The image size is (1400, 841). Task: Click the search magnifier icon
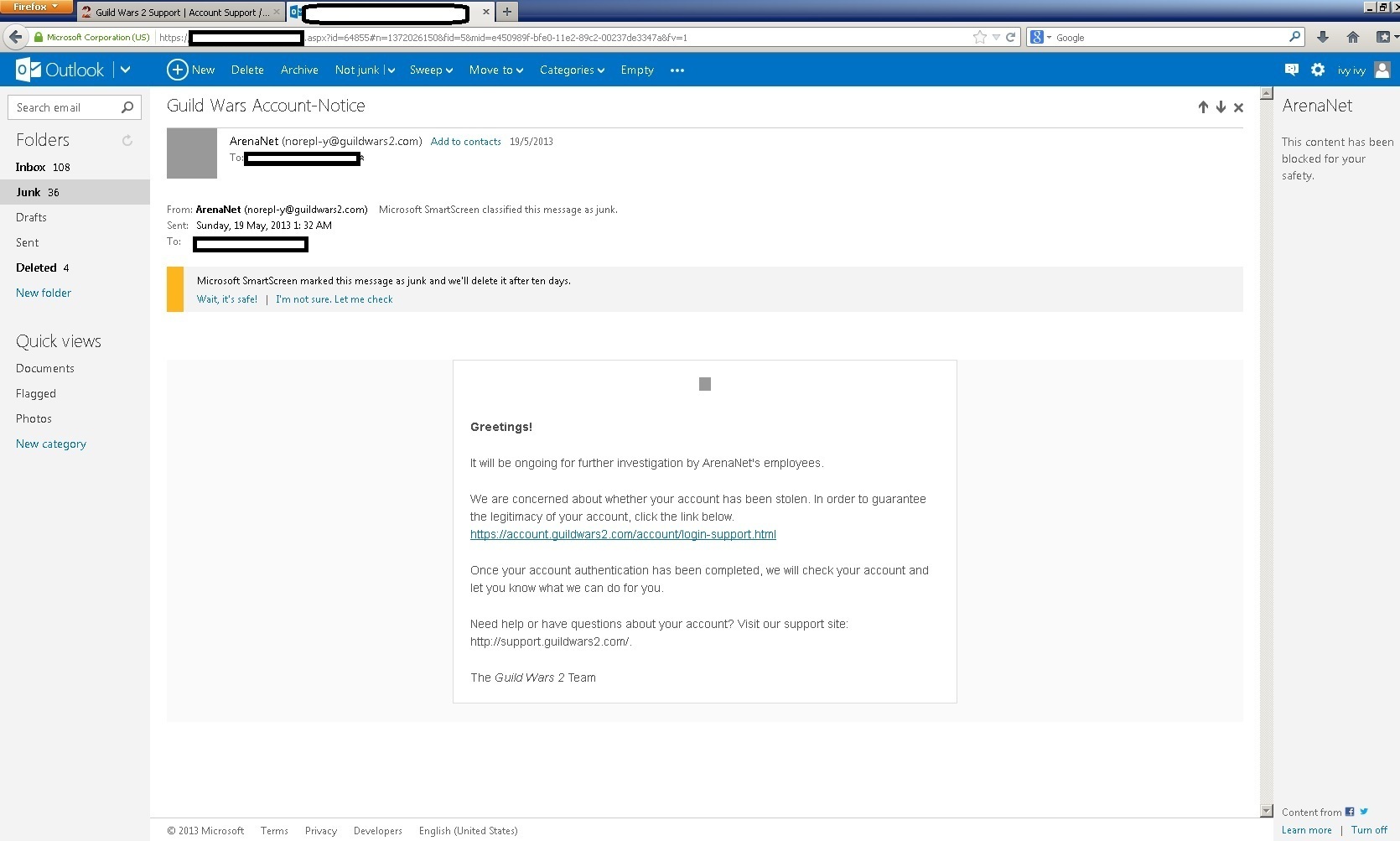(x=127, y=107)
